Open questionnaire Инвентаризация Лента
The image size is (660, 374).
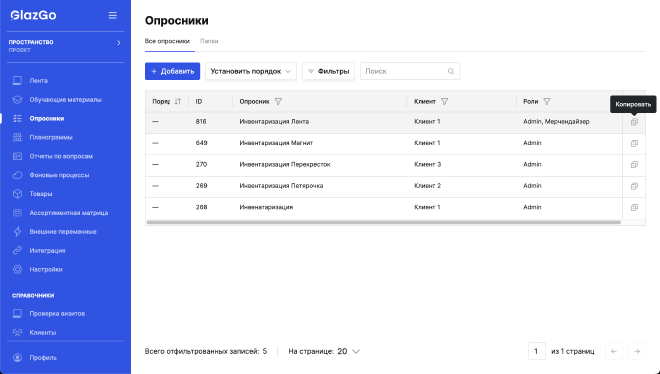coord(274,122)
